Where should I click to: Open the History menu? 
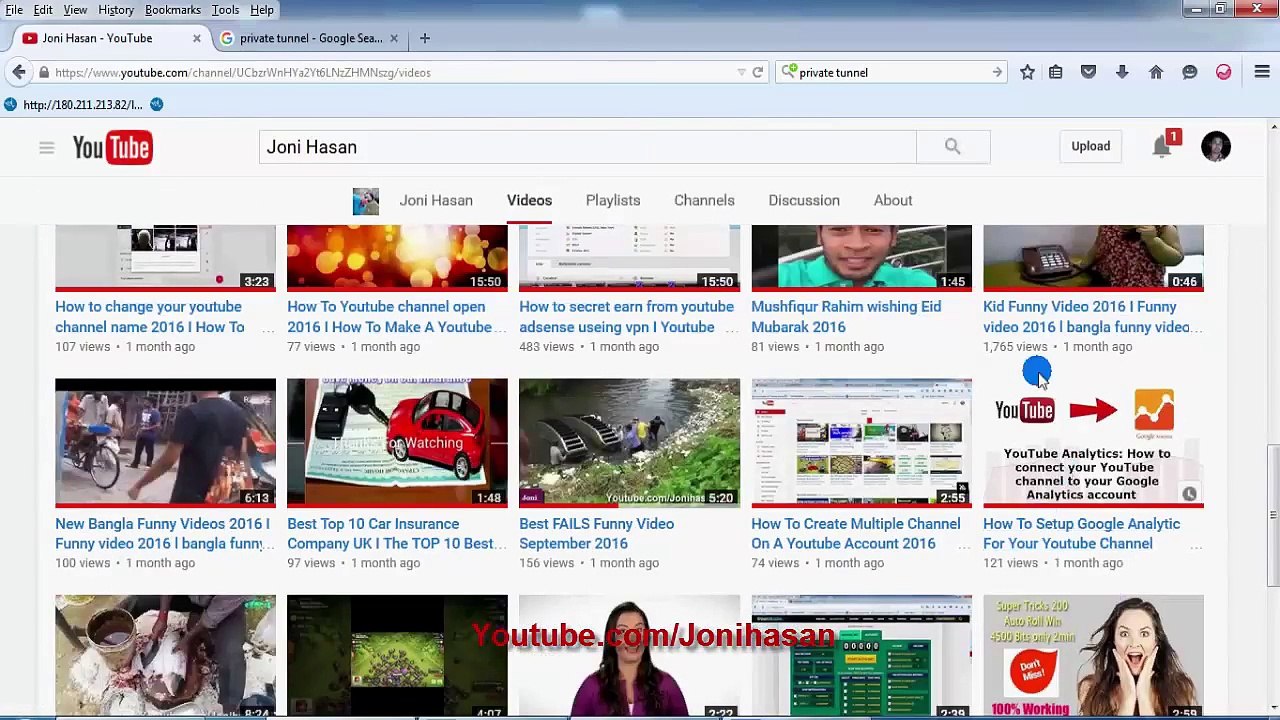click(116, 10)
